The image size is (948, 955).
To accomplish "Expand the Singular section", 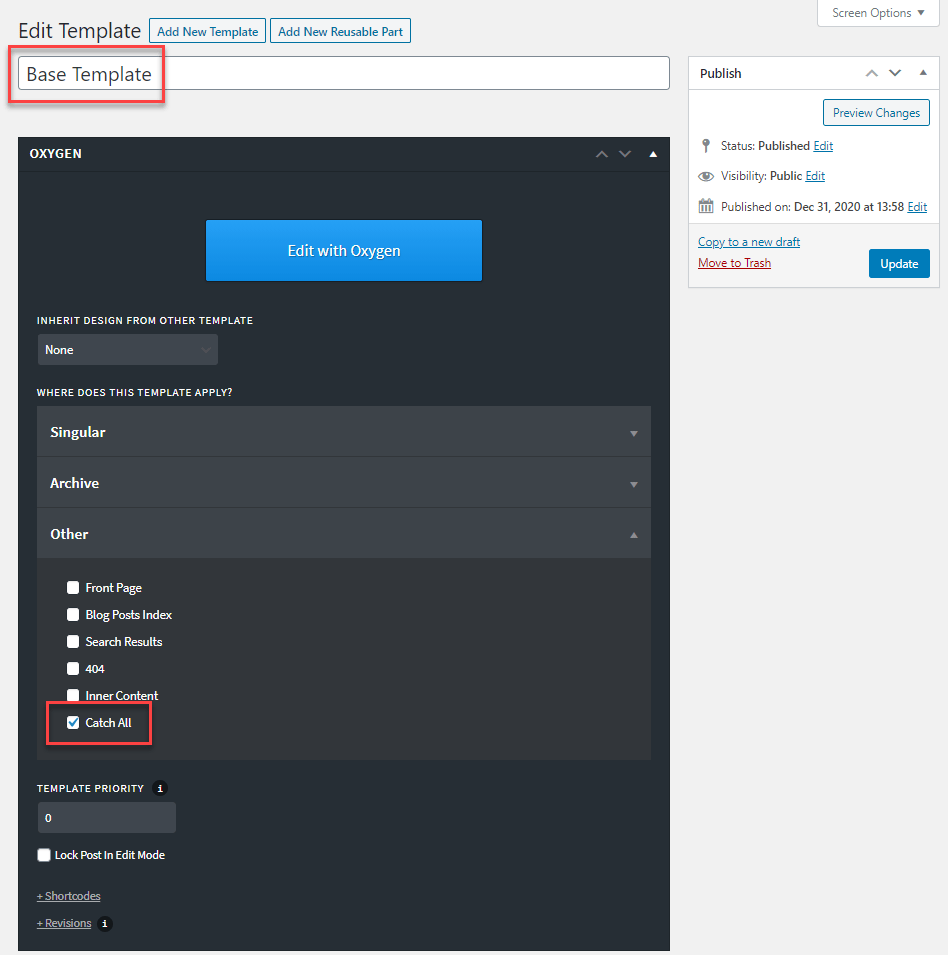I will pos(344,432).
